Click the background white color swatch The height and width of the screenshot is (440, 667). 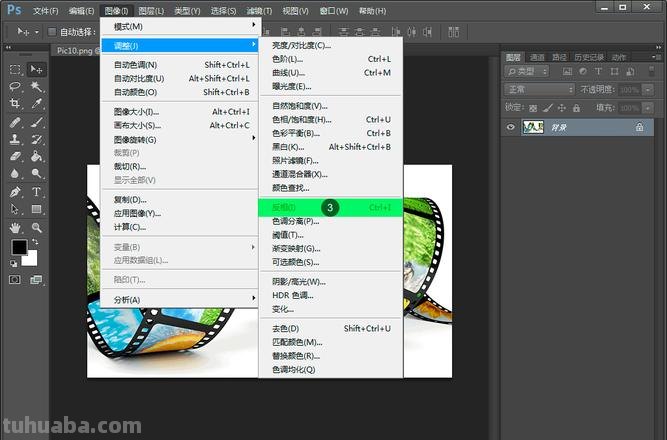(31, 260)
